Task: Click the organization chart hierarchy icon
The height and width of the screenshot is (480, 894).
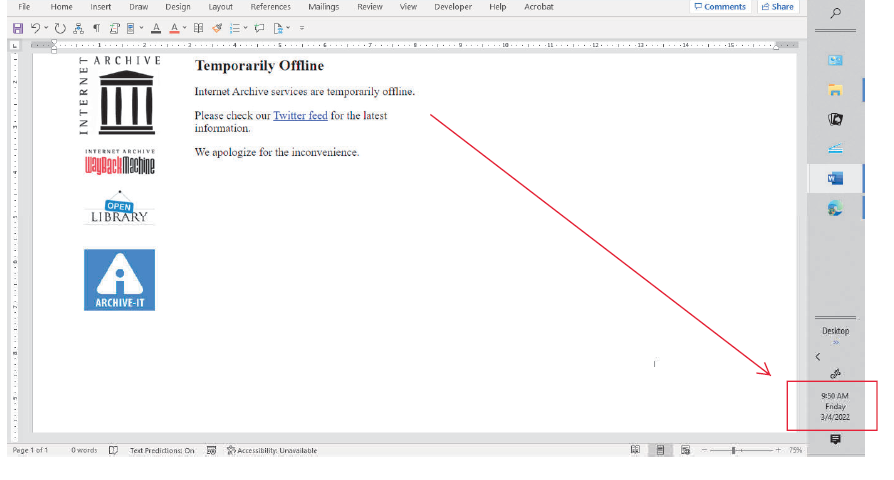Action: pos(78,28)
